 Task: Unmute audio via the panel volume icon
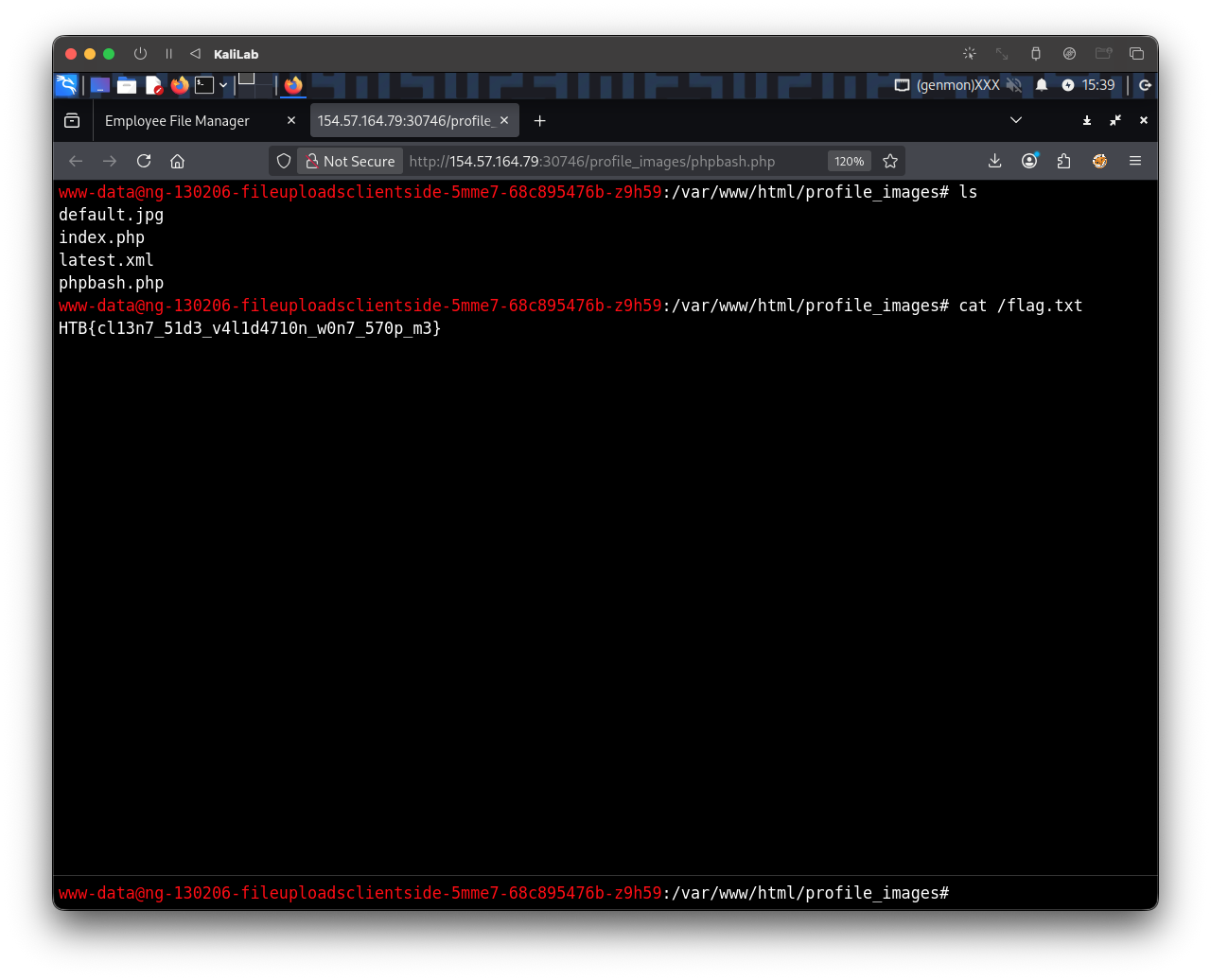pyautogui.click(x=1014, y=85)
